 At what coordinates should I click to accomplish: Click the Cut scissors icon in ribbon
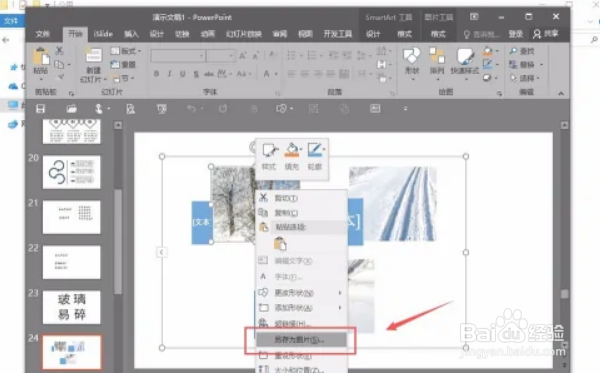(x=59, y=50)
